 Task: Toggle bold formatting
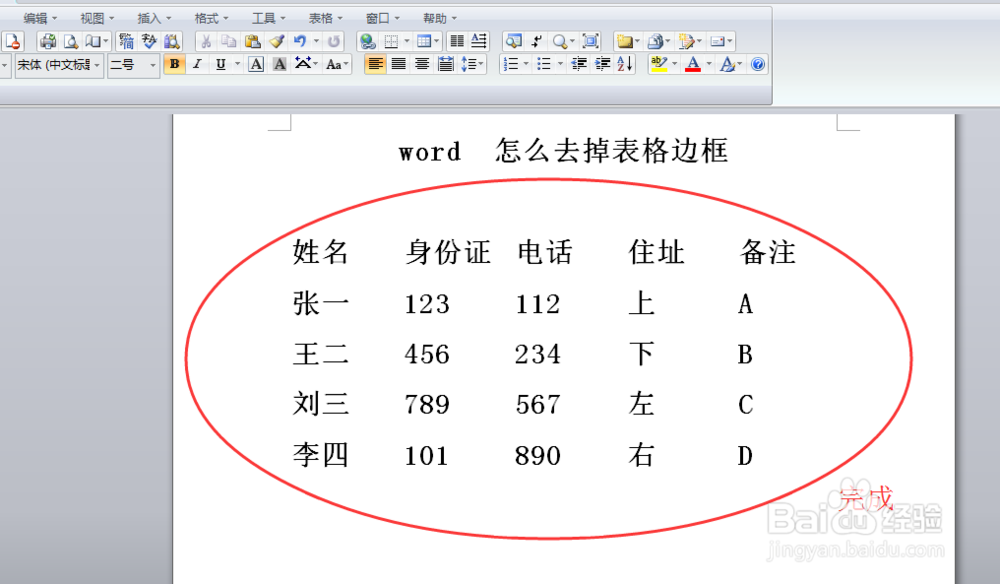click(174, 64)
